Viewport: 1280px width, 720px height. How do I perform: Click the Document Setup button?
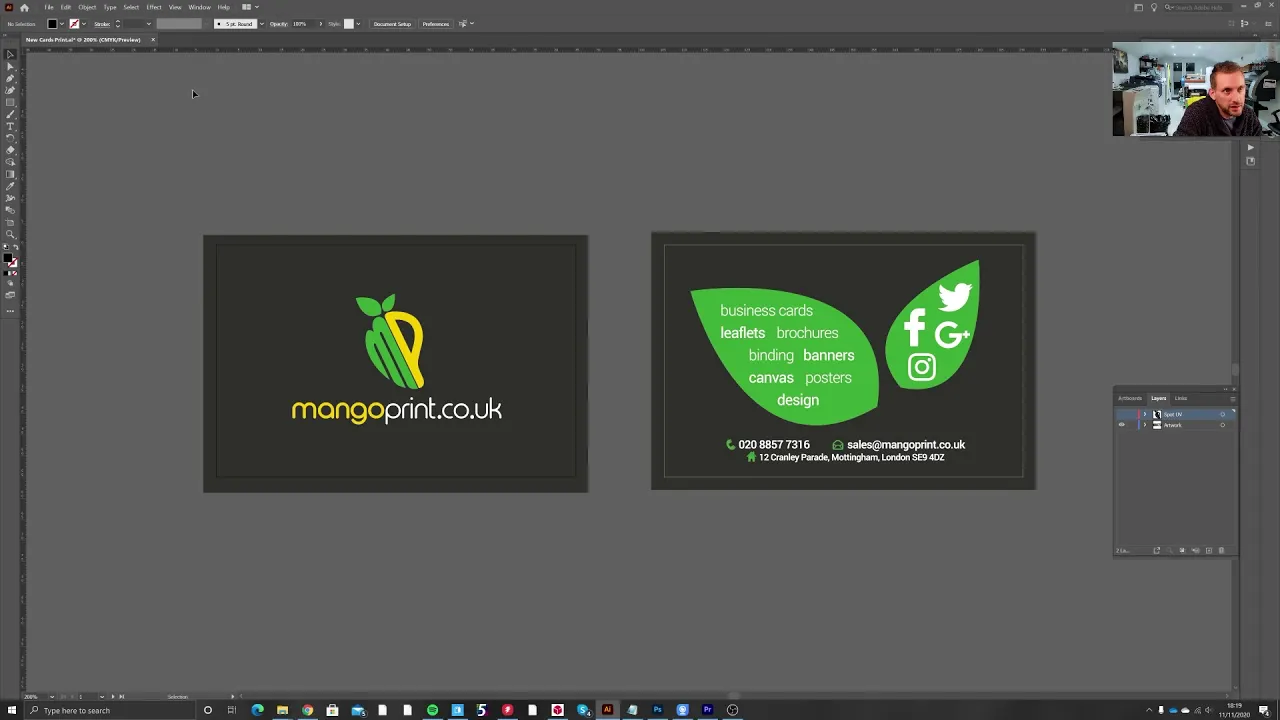[392, 24]
